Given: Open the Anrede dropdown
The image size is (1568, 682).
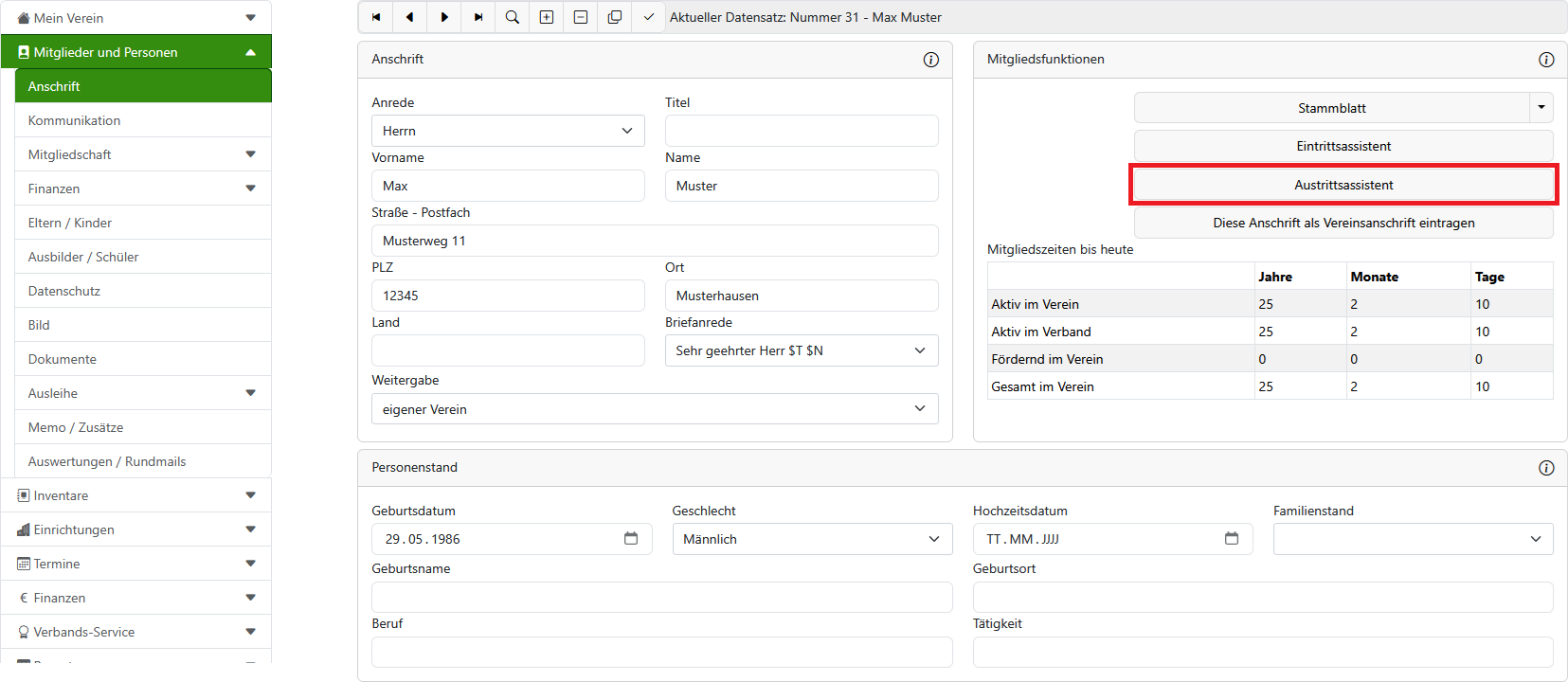Looking at the screenshot, I should 508,131.
